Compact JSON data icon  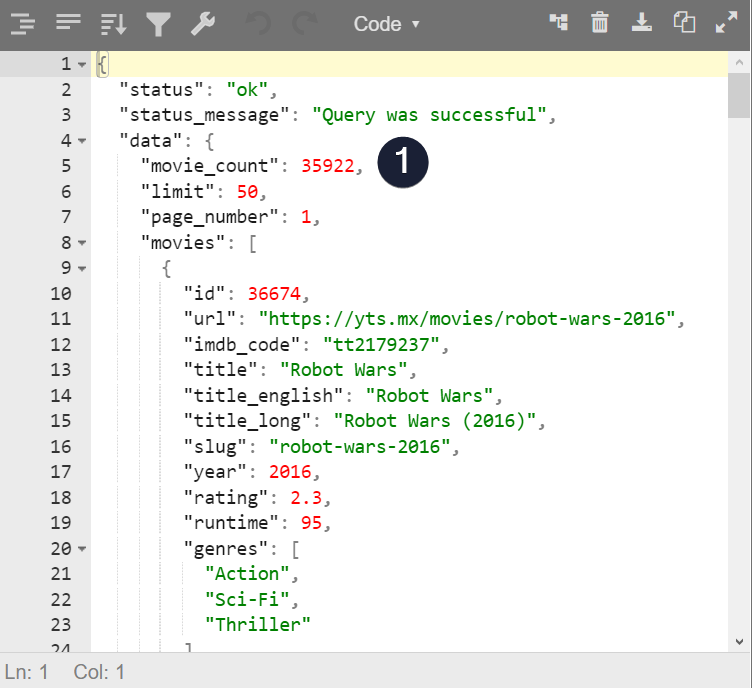(x=68, y=22)
